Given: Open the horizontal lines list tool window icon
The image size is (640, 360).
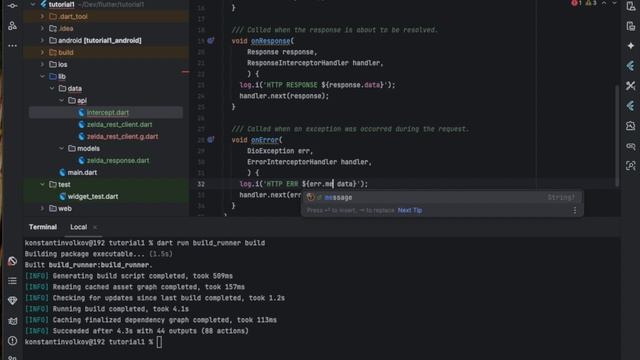Looking at the screenshot, I should coord(12,281).
